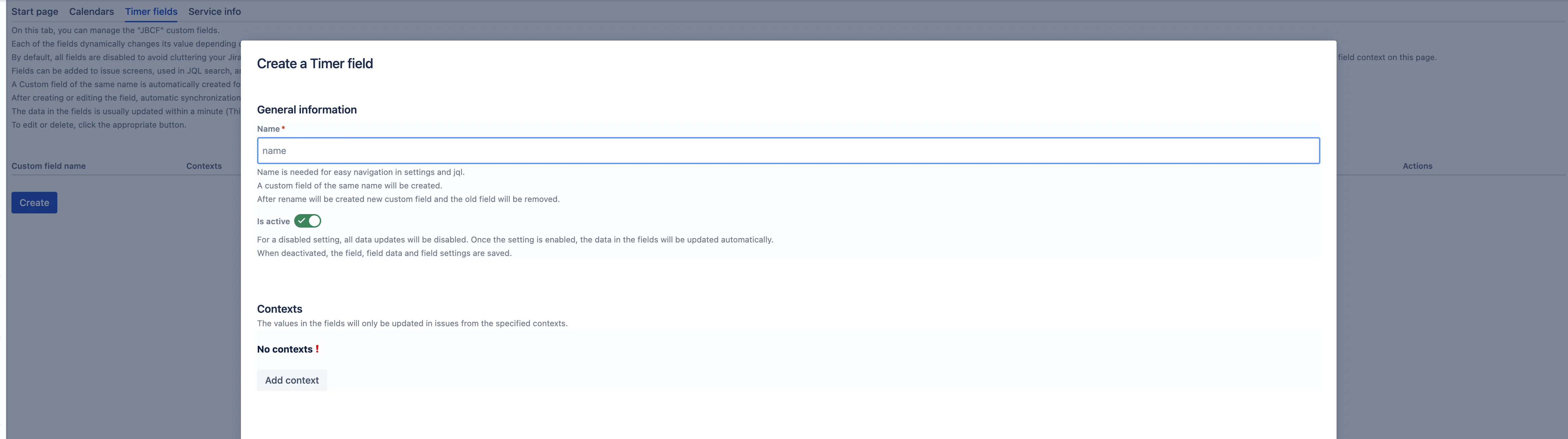Screen dimensions: 1568x439
Task: Click the Add context button
Action: tap(291, 380)
